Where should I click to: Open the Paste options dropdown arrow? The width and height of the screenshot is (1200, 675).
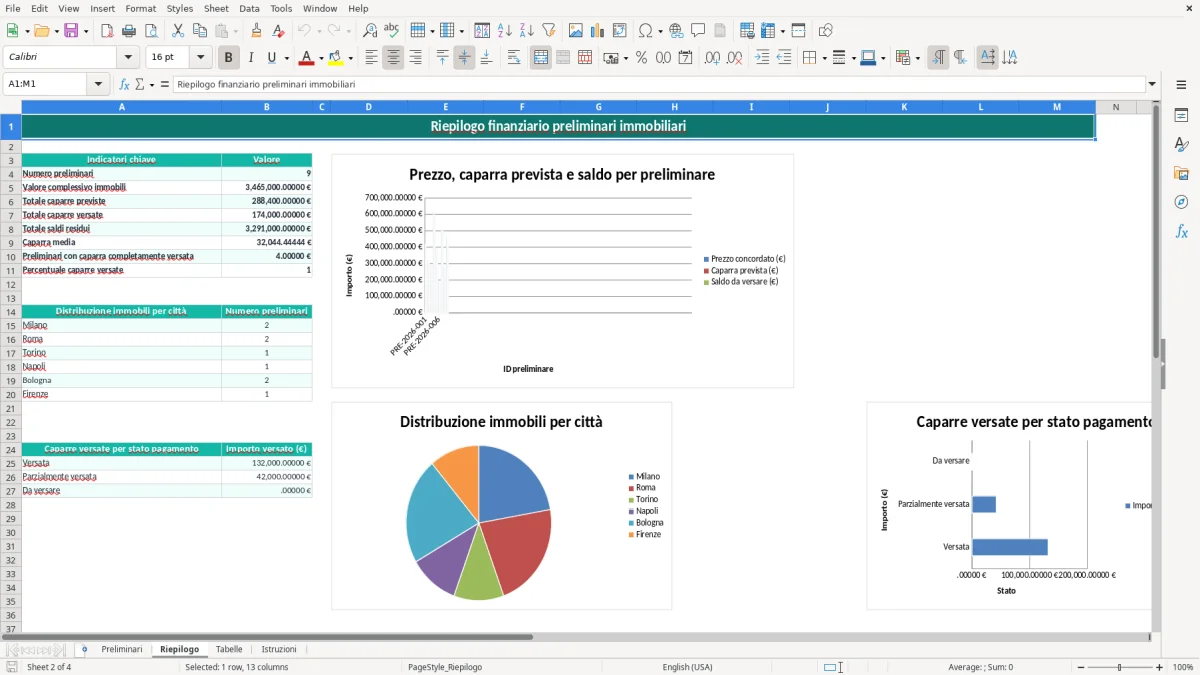click(x=235, y=31)
